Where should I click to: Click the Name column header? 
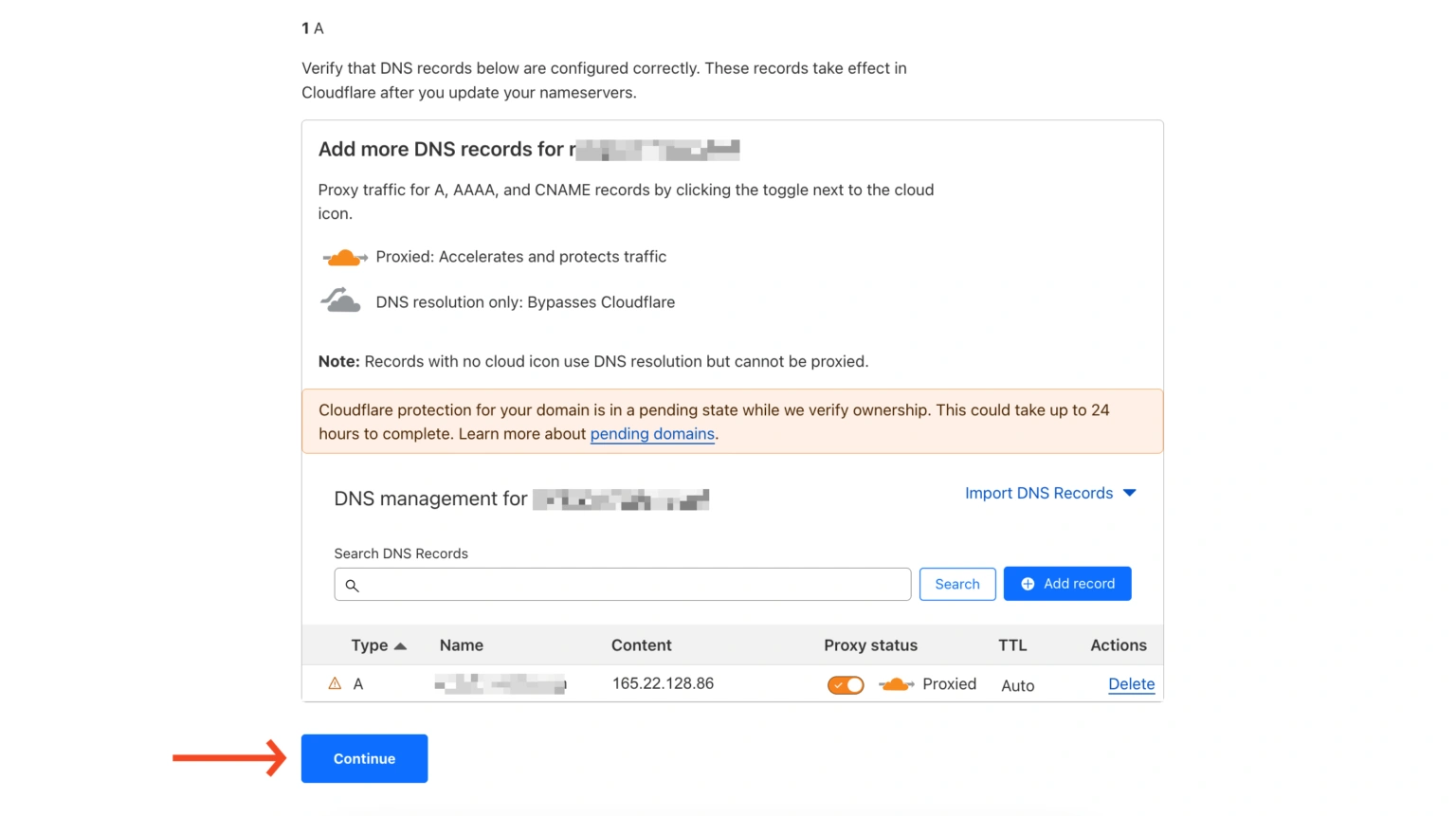462,645
